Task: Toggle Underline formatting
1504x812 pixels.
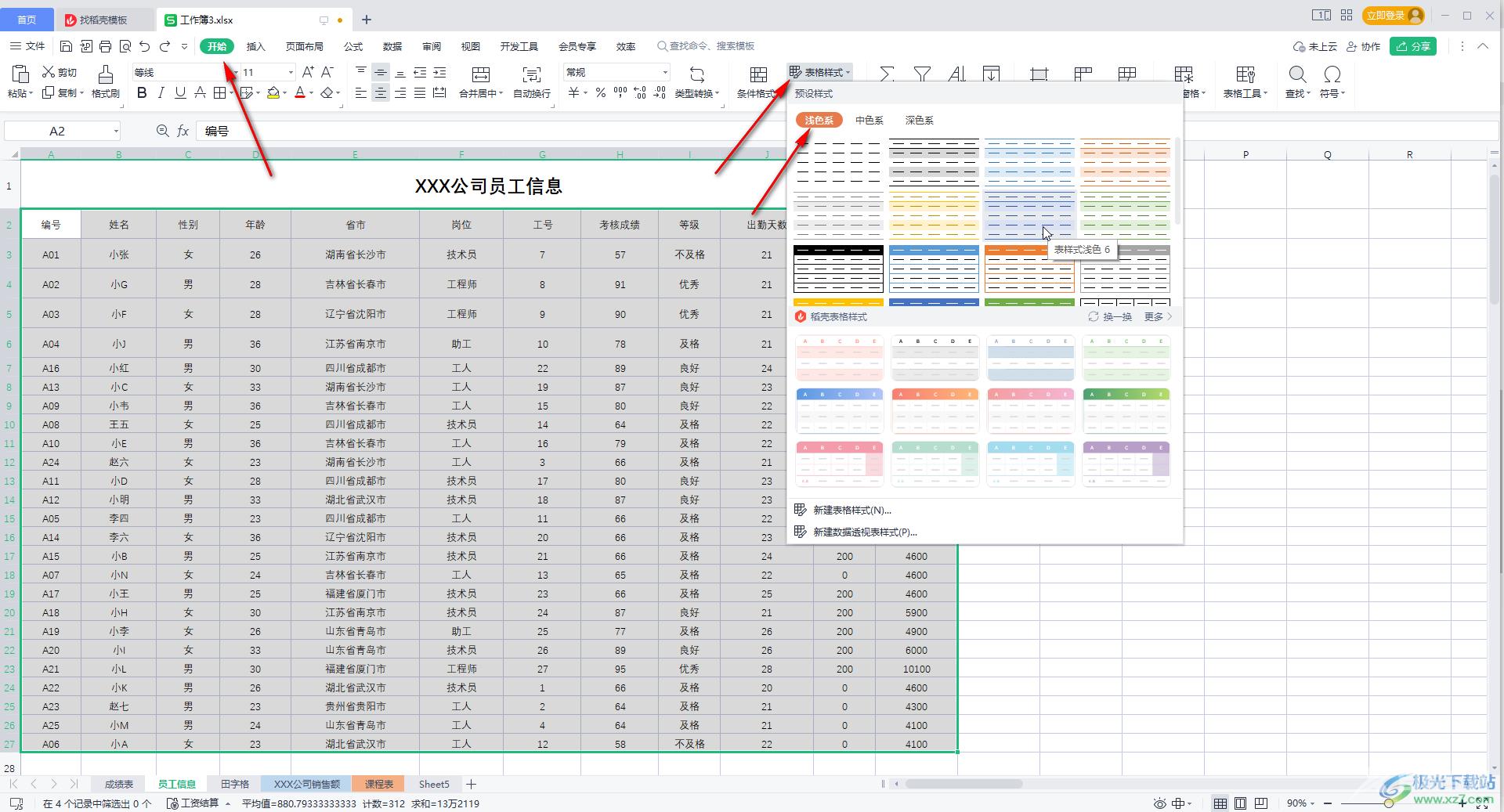Action: (180, 93)
